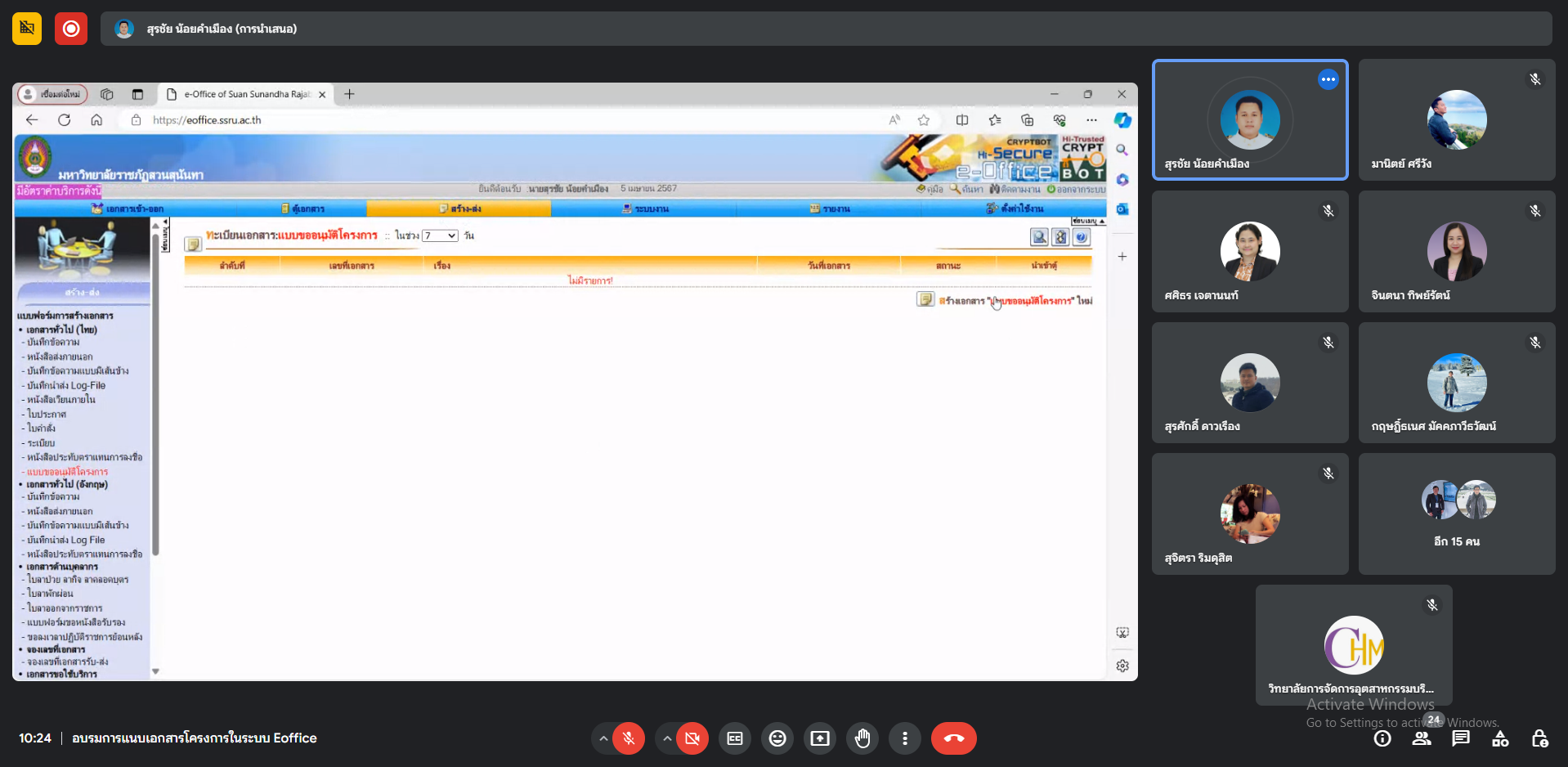The width and height of the screenshot is (1568, 767).
Task: Open the tile showing 15 more people
Action: pyautogui.click(x=1457, y=514)
